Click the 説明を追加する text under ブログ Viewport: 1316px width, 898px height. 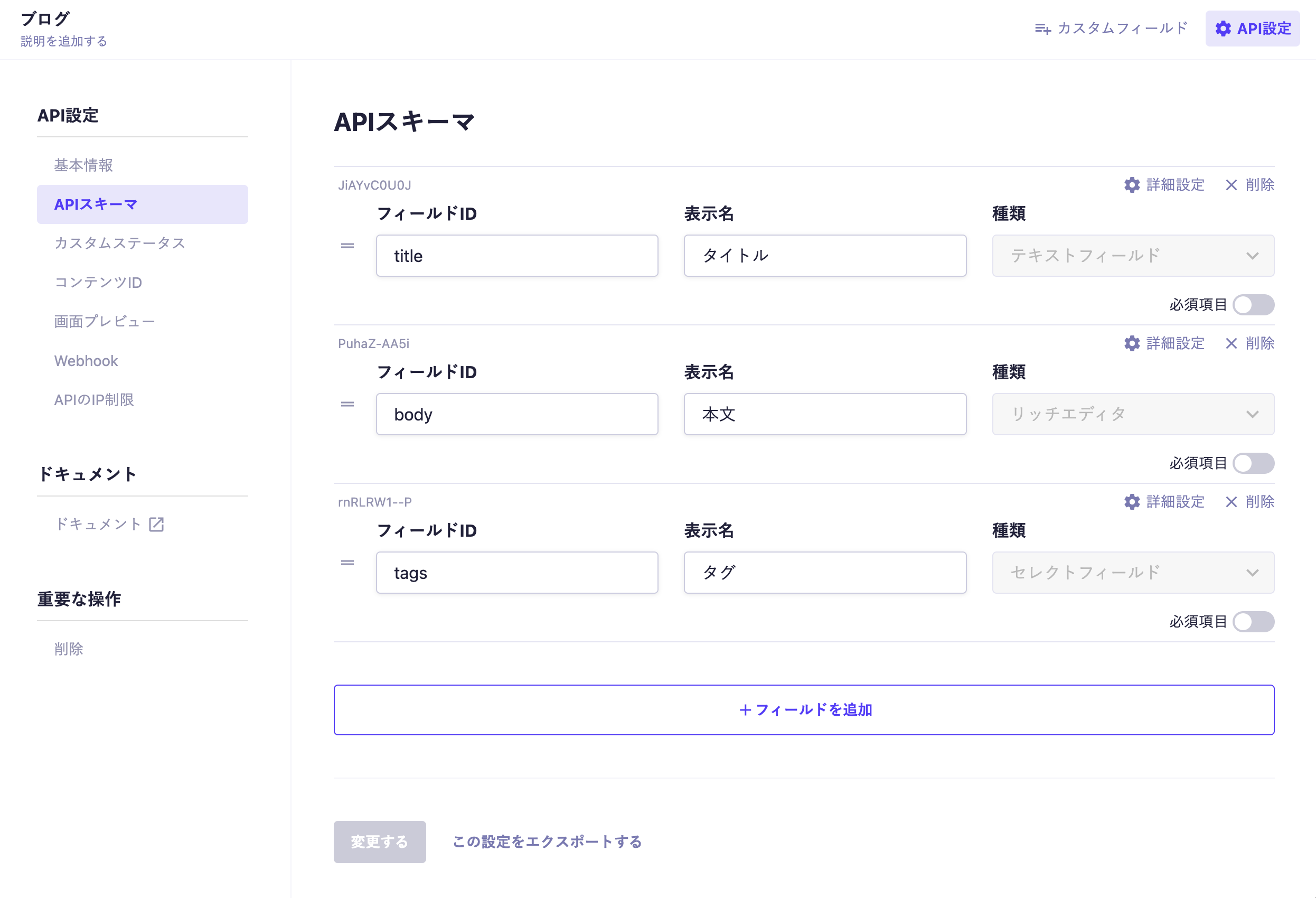(x=63, y=41)
